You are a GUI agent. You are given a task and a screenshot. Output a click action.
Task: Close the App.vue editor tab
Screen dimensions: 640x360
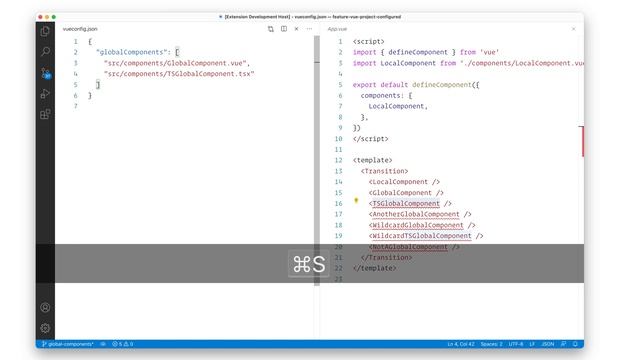[573, 29]
